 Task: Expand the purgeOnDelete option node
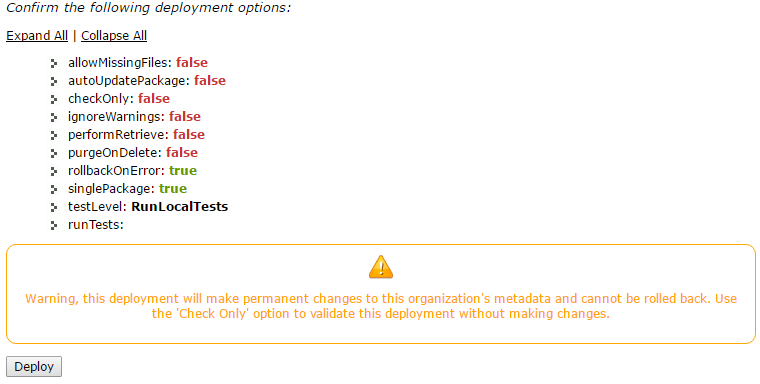[x=54, y=153]
